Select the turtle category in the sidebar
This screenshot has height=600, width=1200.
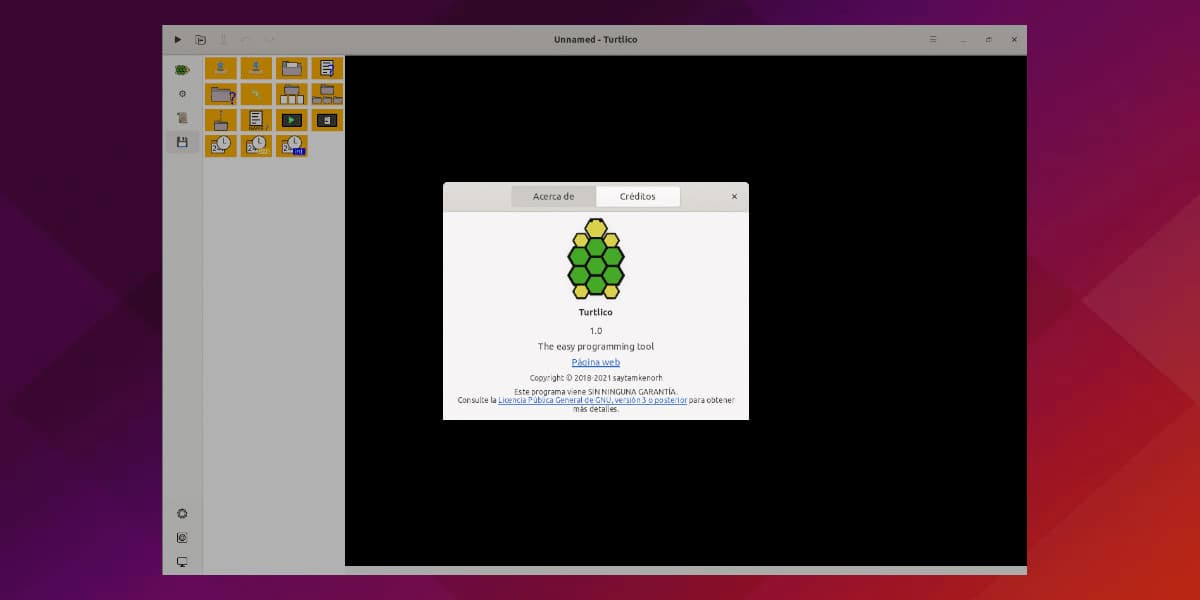click(182, 70)
